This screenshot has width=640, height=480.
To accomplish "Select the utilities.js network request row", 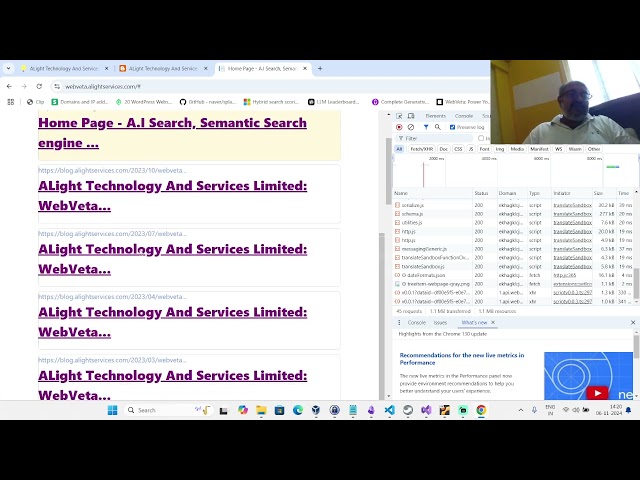I will click(513, 222).
